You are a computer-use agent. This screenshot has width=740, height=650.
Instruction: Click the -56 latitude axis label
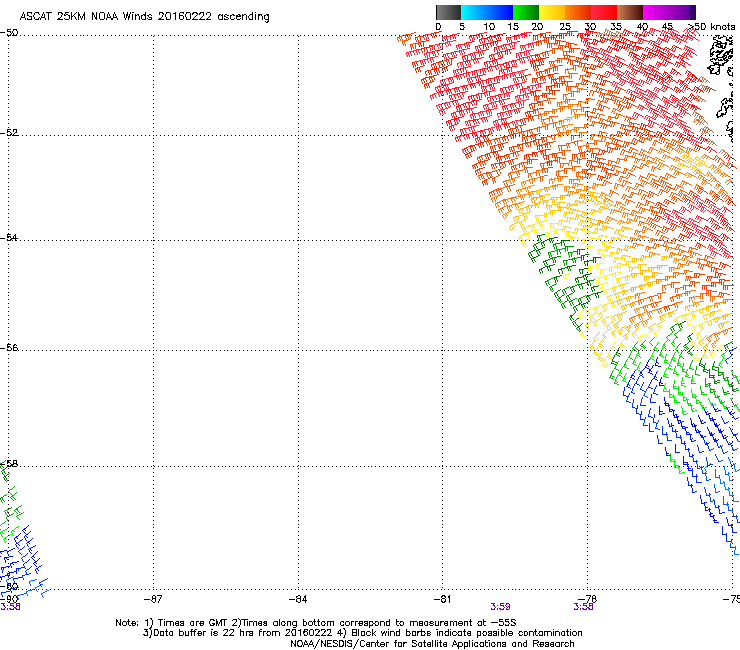[x=9, y=347]
